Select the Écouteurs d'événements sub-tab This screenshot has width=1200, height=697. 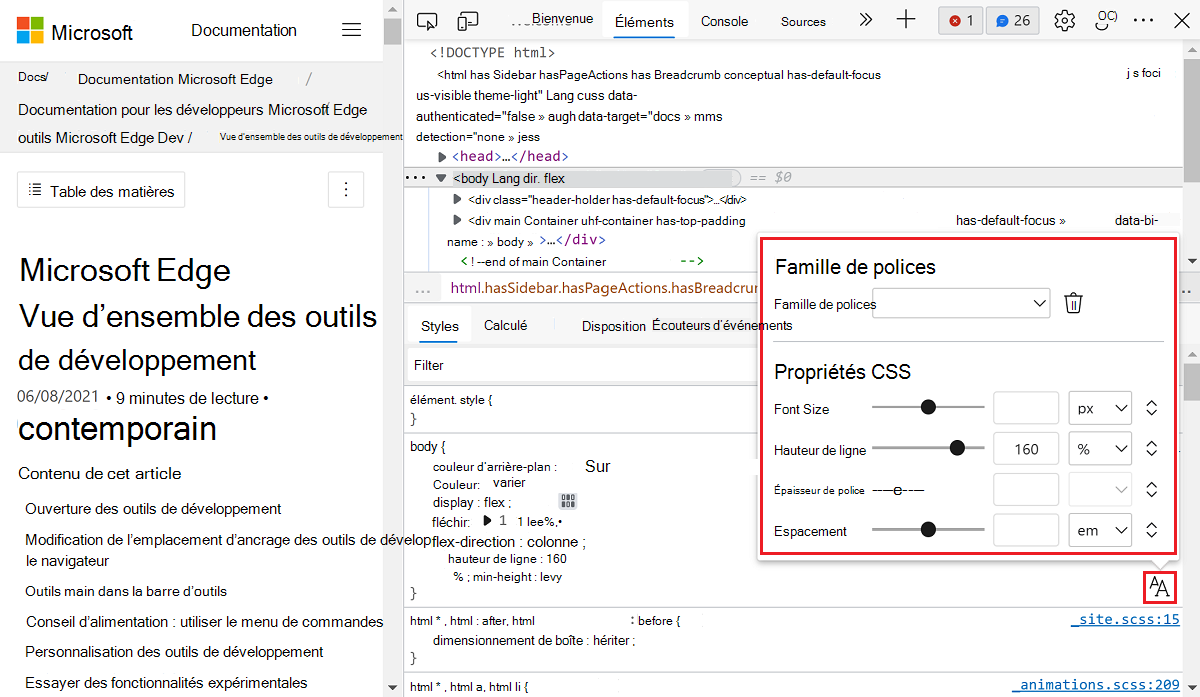click(722, 325)
